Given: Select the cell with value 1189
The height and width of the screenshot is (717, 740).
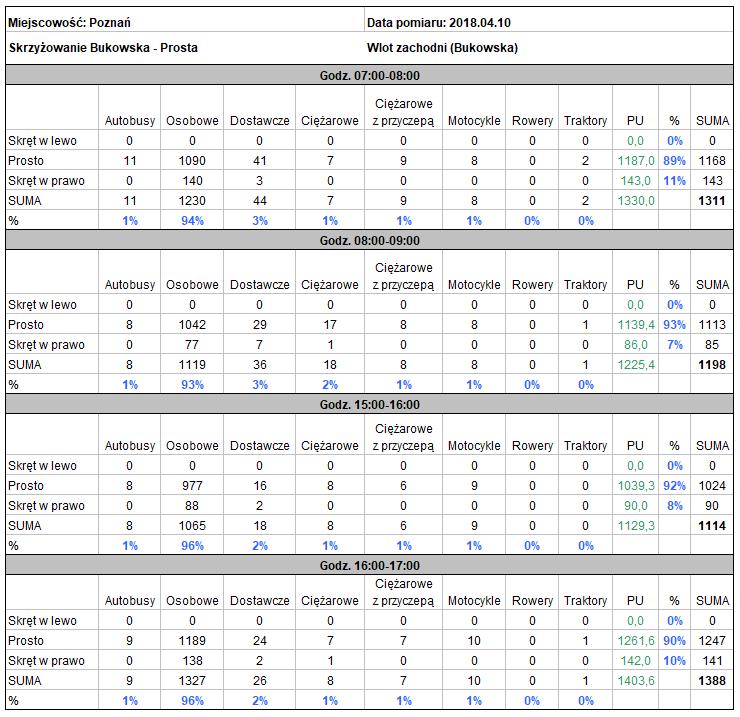Looking at the screenshot, I should (192, 641).
